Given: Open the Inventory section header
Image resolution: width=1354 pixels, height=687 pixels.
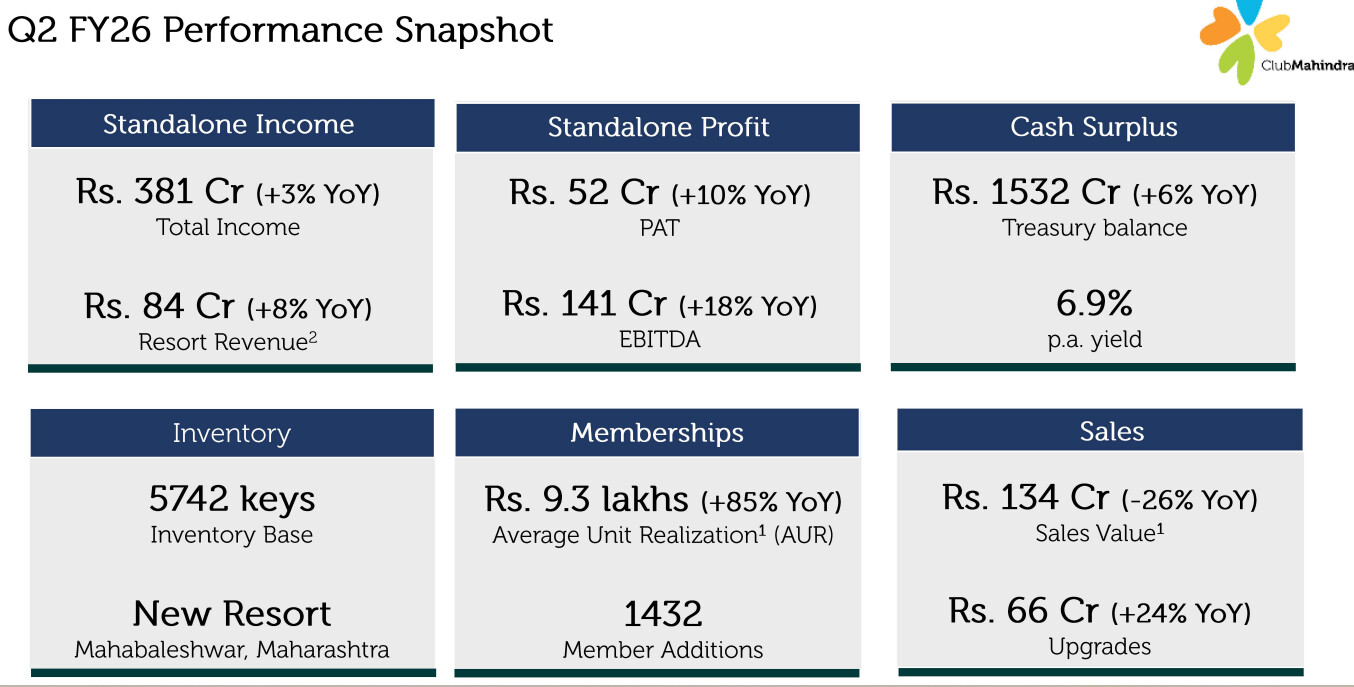Looking at the screenshot, I should click(231, 433).
